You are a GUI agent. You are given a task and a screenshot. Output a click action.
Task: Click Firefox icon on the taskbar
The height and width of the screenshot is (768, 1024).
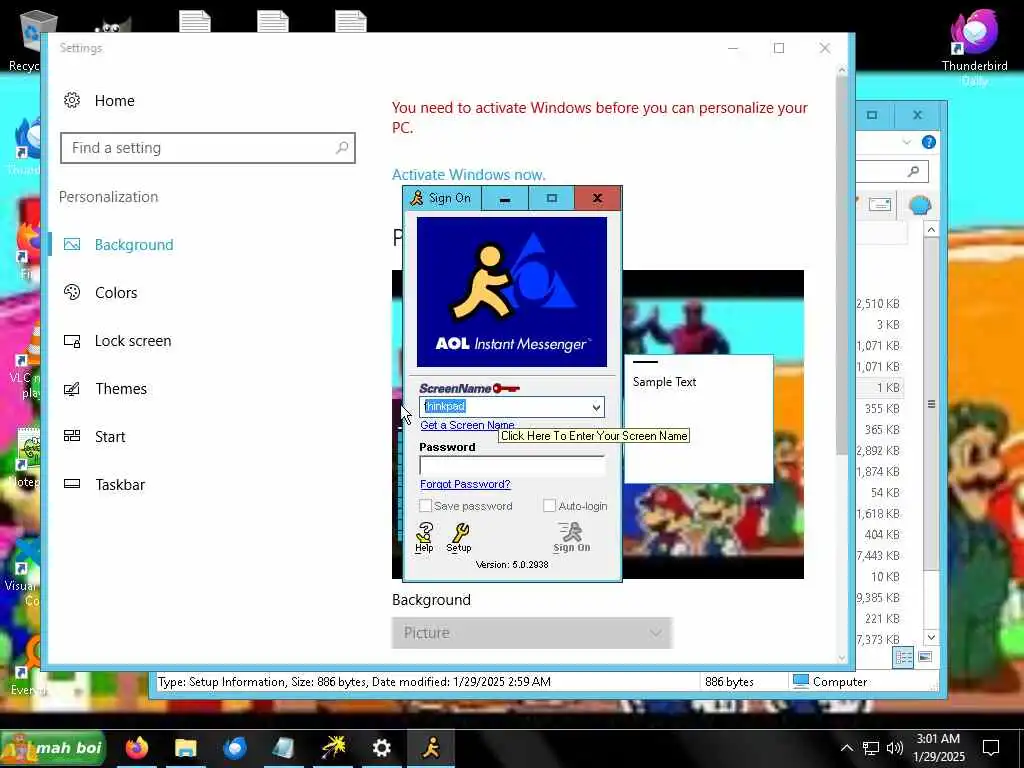[x=137, y=748]
